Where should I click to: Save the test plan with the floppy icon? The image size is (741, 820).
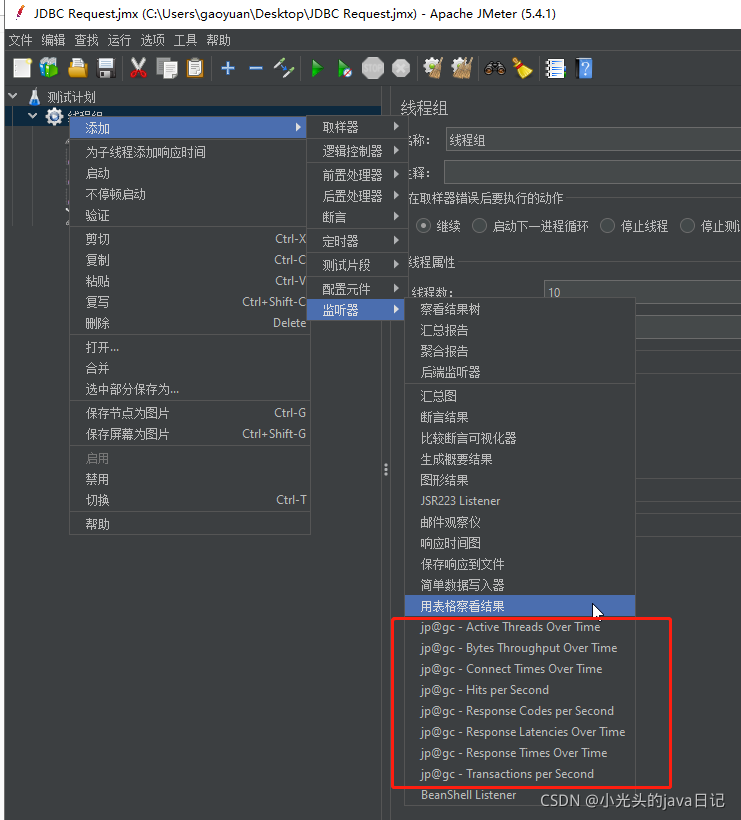click(106, 69)
